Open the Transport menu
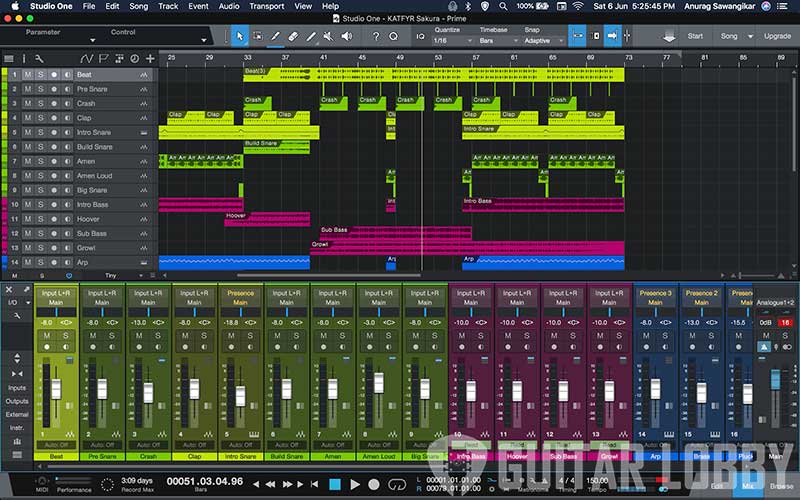800x500 pixels. pyautogui.click(x=266, y=6)
